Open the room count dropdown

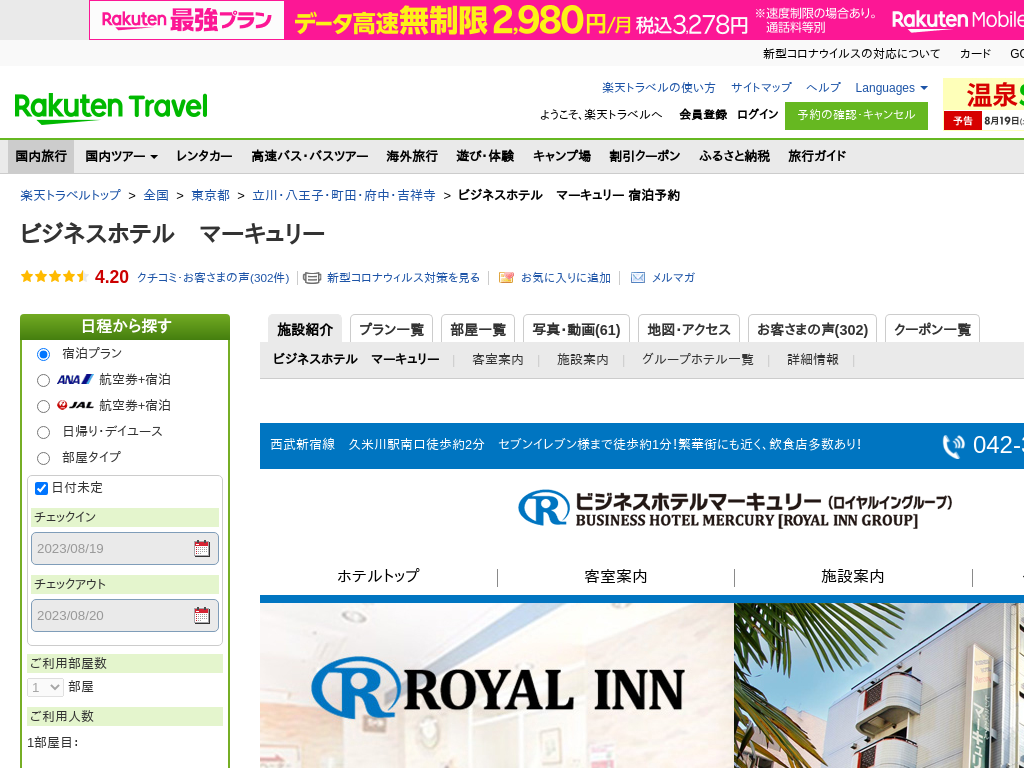pyautogui.click(x=45, y=687)
